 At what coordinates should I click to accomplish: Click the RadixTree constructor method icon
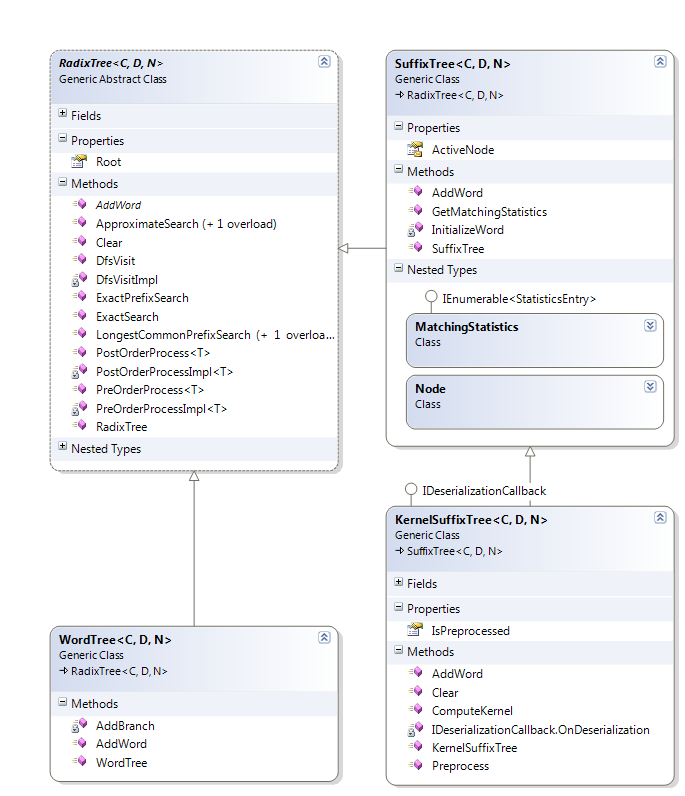(79, 425)
